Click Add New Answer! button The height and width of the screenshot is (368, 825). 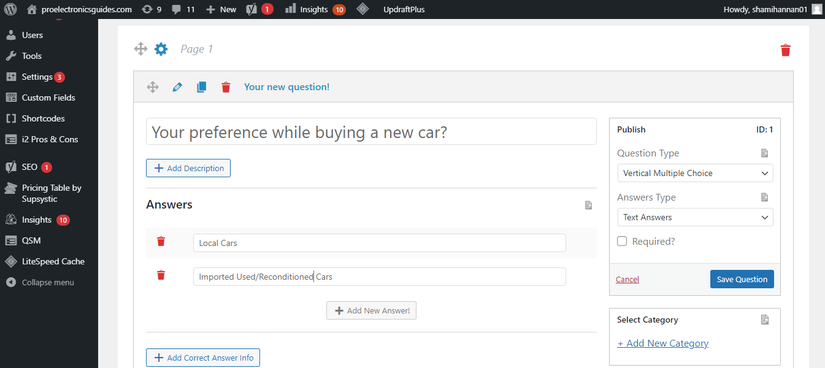point(371,311)
